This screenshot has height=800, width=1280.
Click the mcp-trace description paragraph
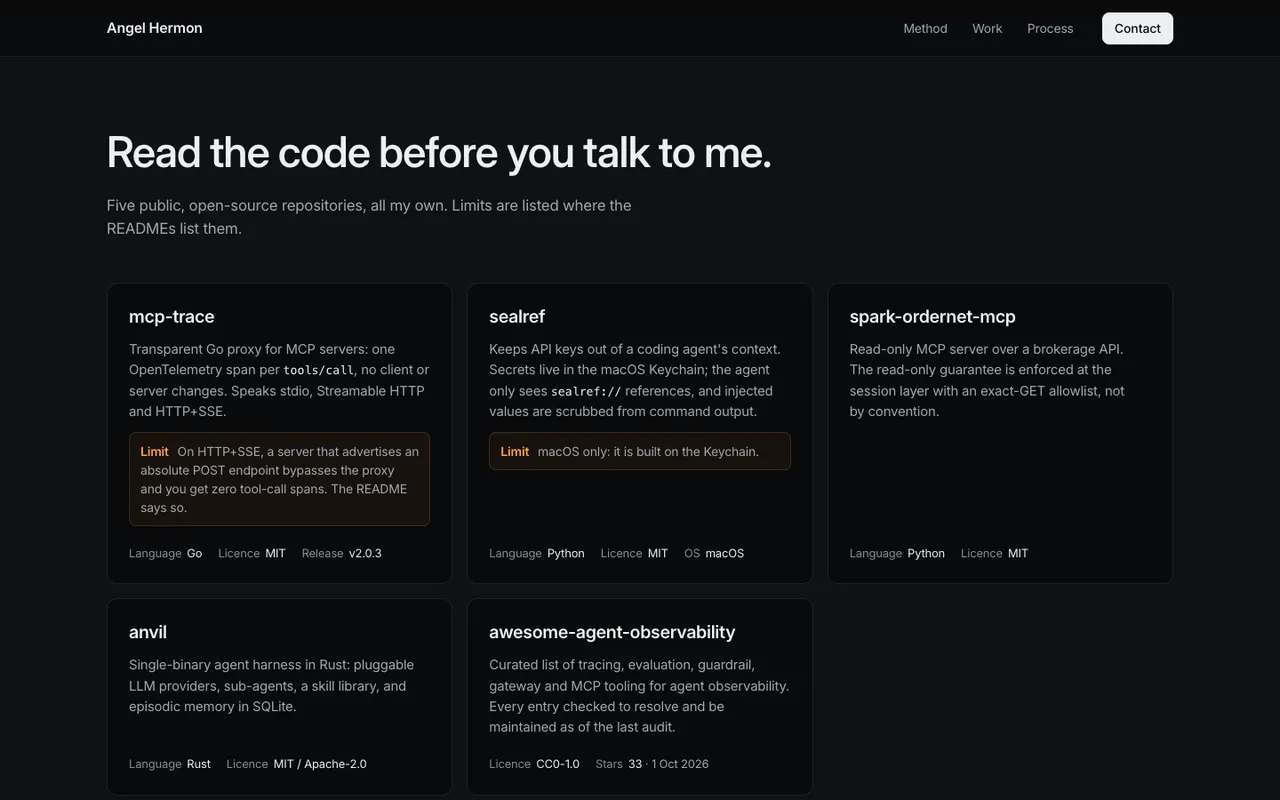(279, 380)
